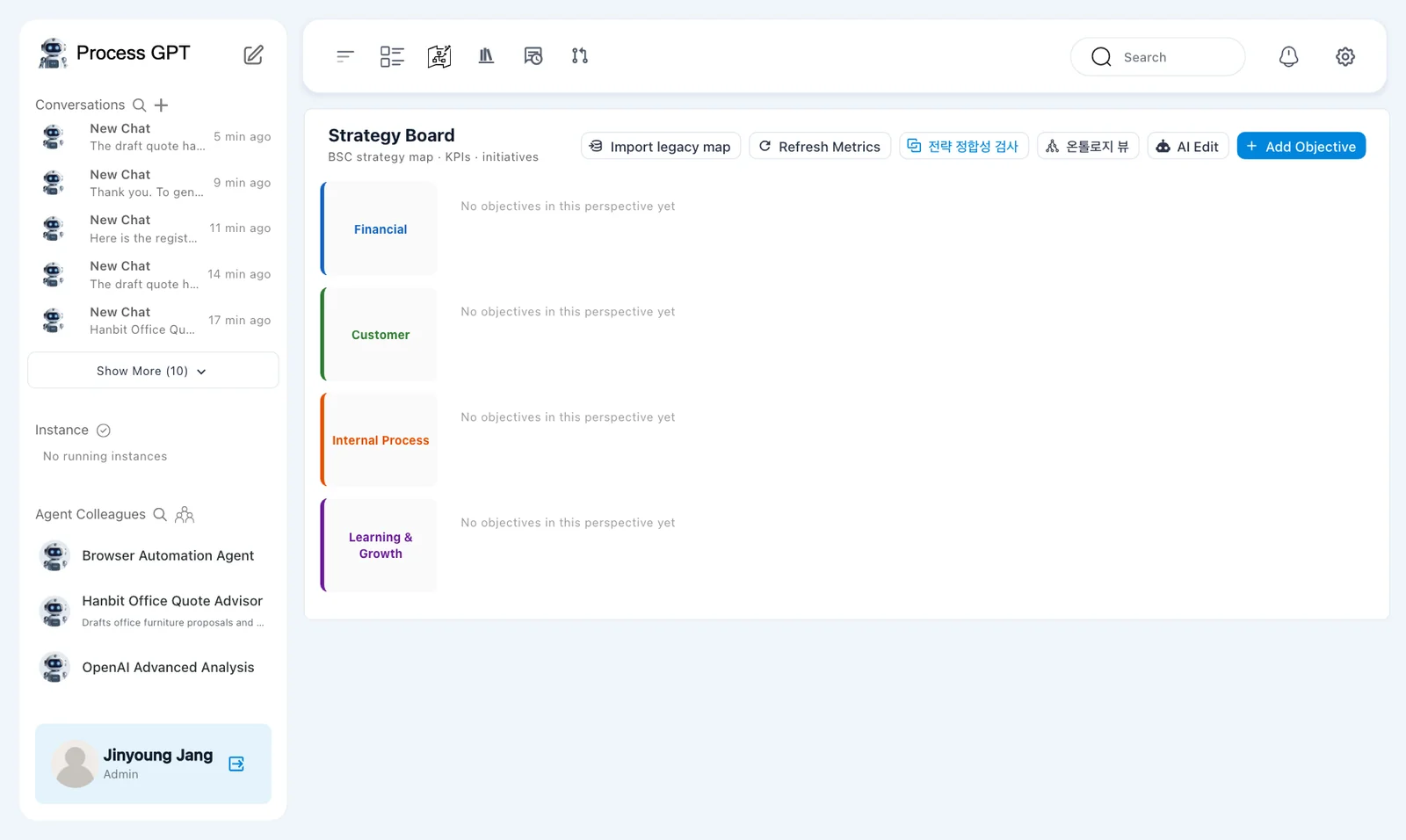Search conversations with the magnifier icon
Viewport: 1406px width, 840px height.
click(139, 105)
